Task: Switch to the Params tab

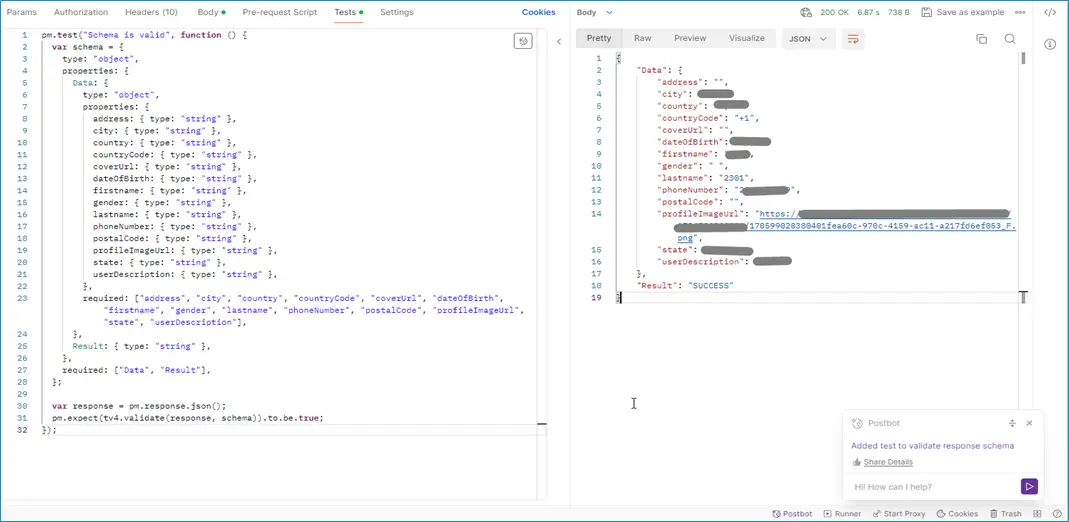Action: (22, 12)
